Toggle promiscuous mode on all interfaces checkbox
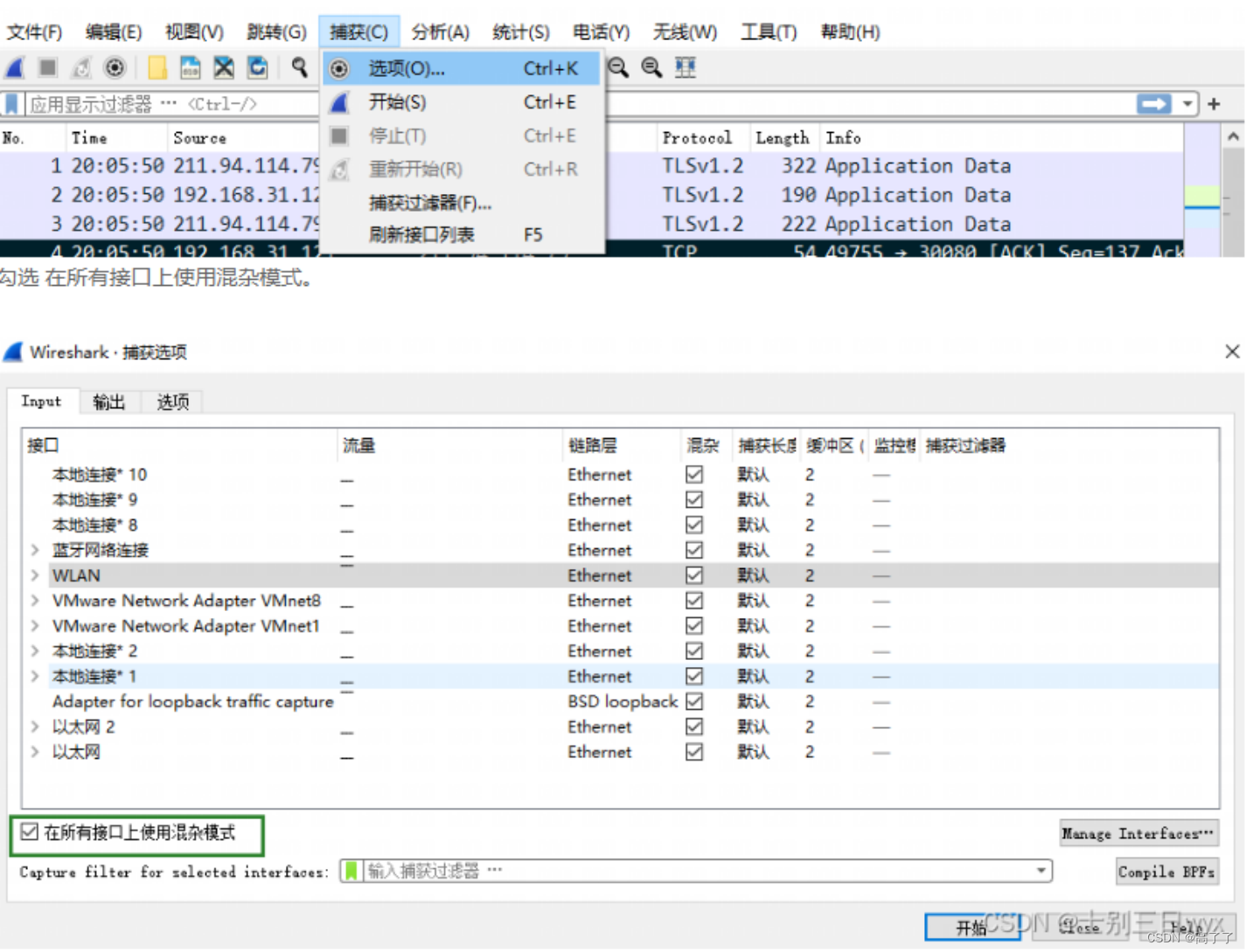Screen dimensions: 1246x952 click(30, 832)
